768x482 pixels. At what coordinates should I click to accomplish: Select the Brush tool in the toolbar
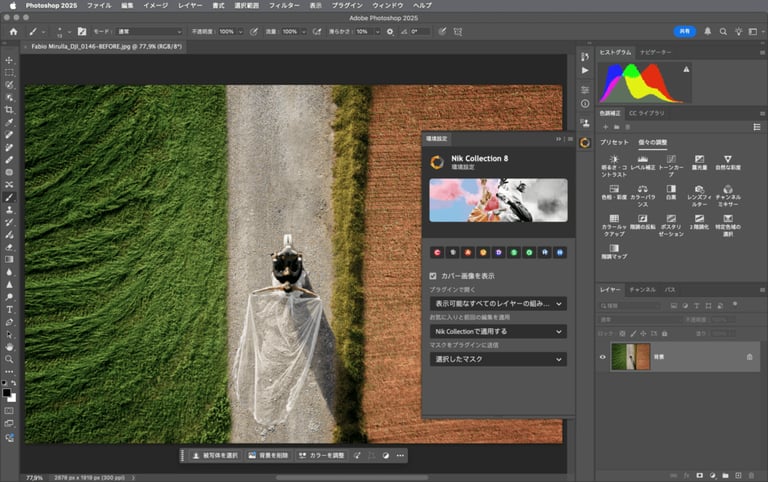coord(9,197)
